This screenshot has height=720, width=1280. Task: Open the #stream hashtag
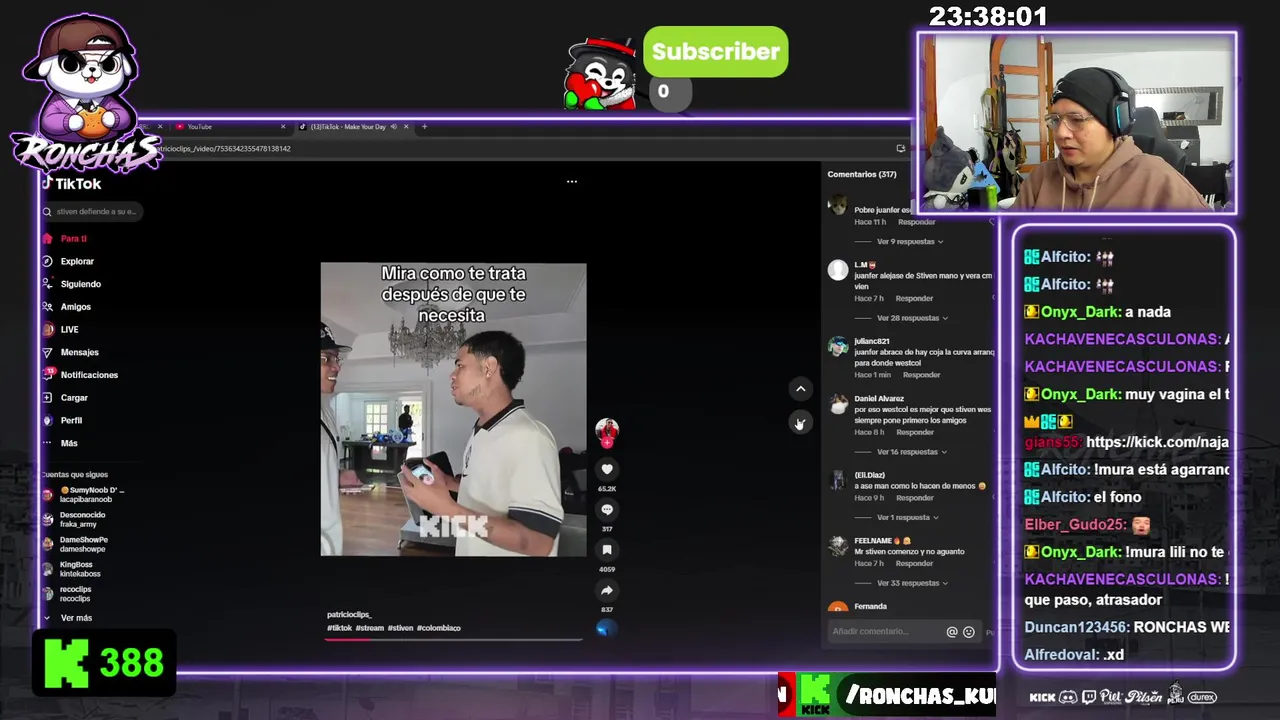[369, 628]
